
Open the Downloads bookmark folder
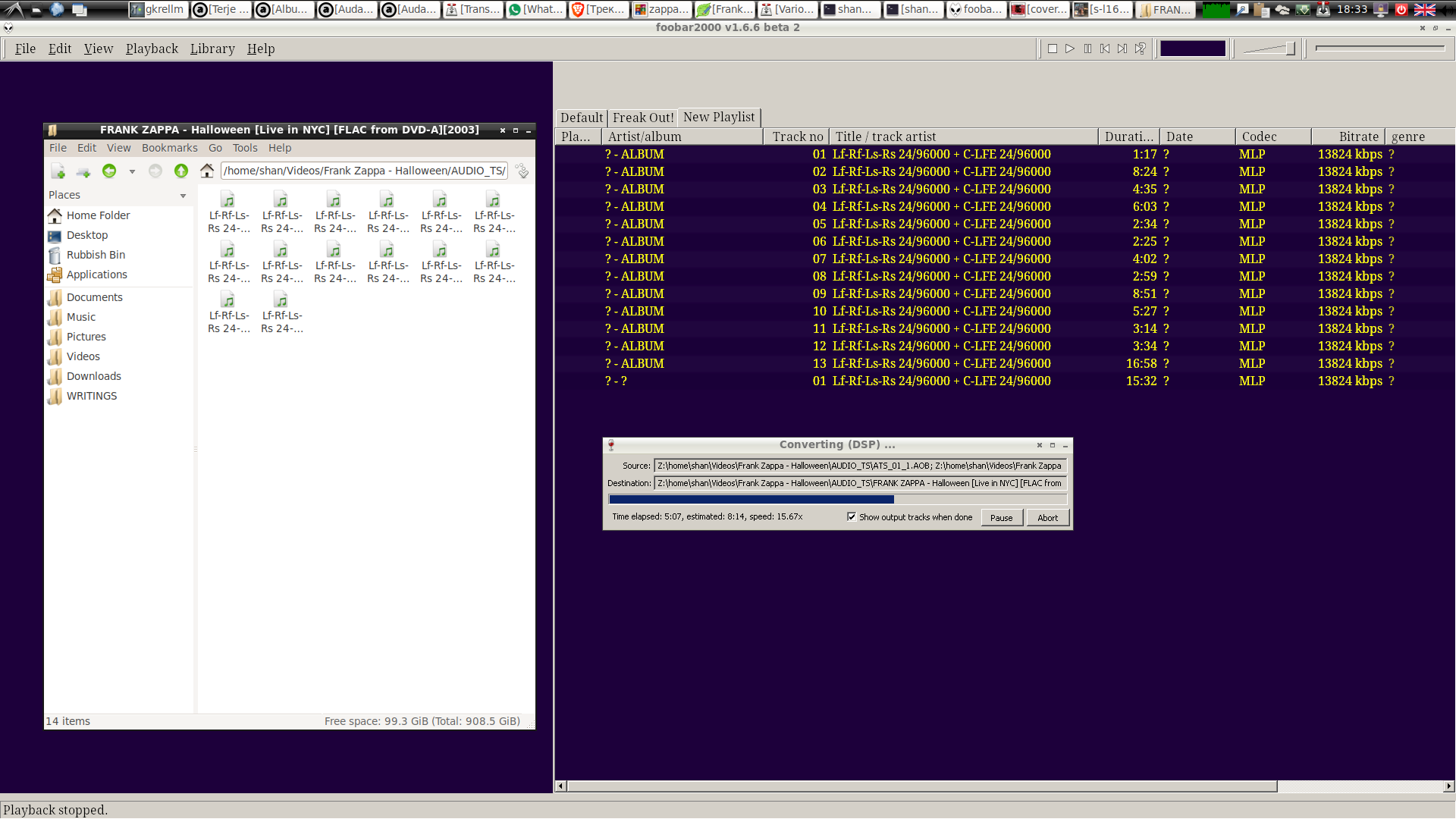coord(93,376)
